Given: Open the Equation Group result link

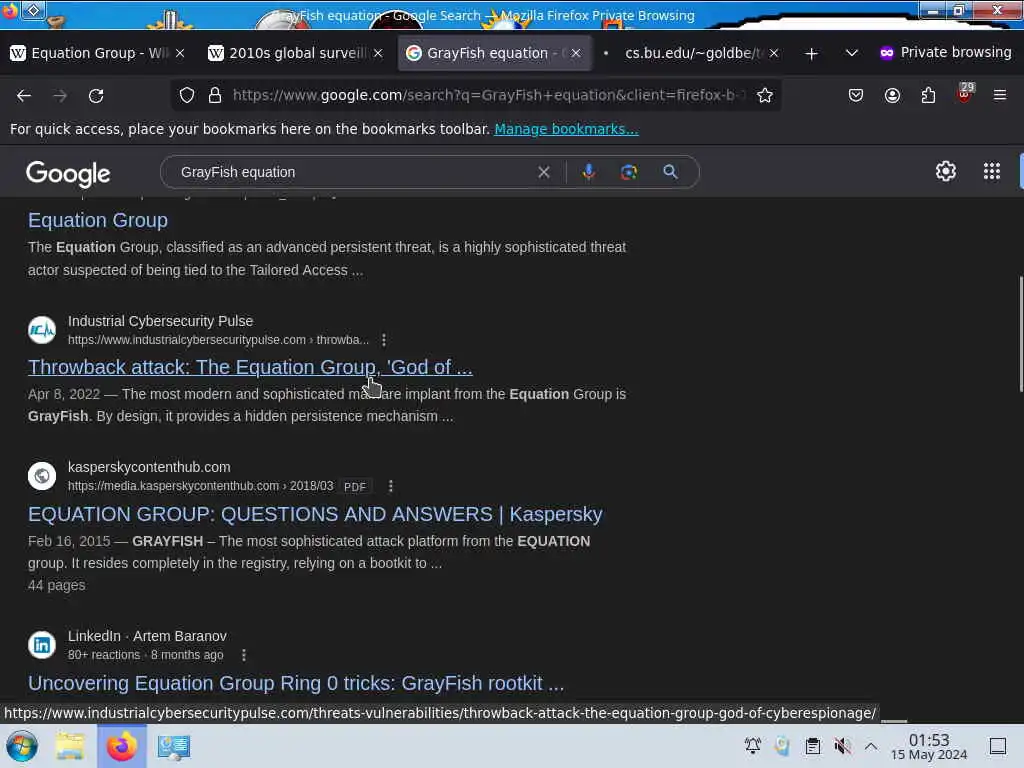Looking at the screenshot, I should [x=98, y=220].
